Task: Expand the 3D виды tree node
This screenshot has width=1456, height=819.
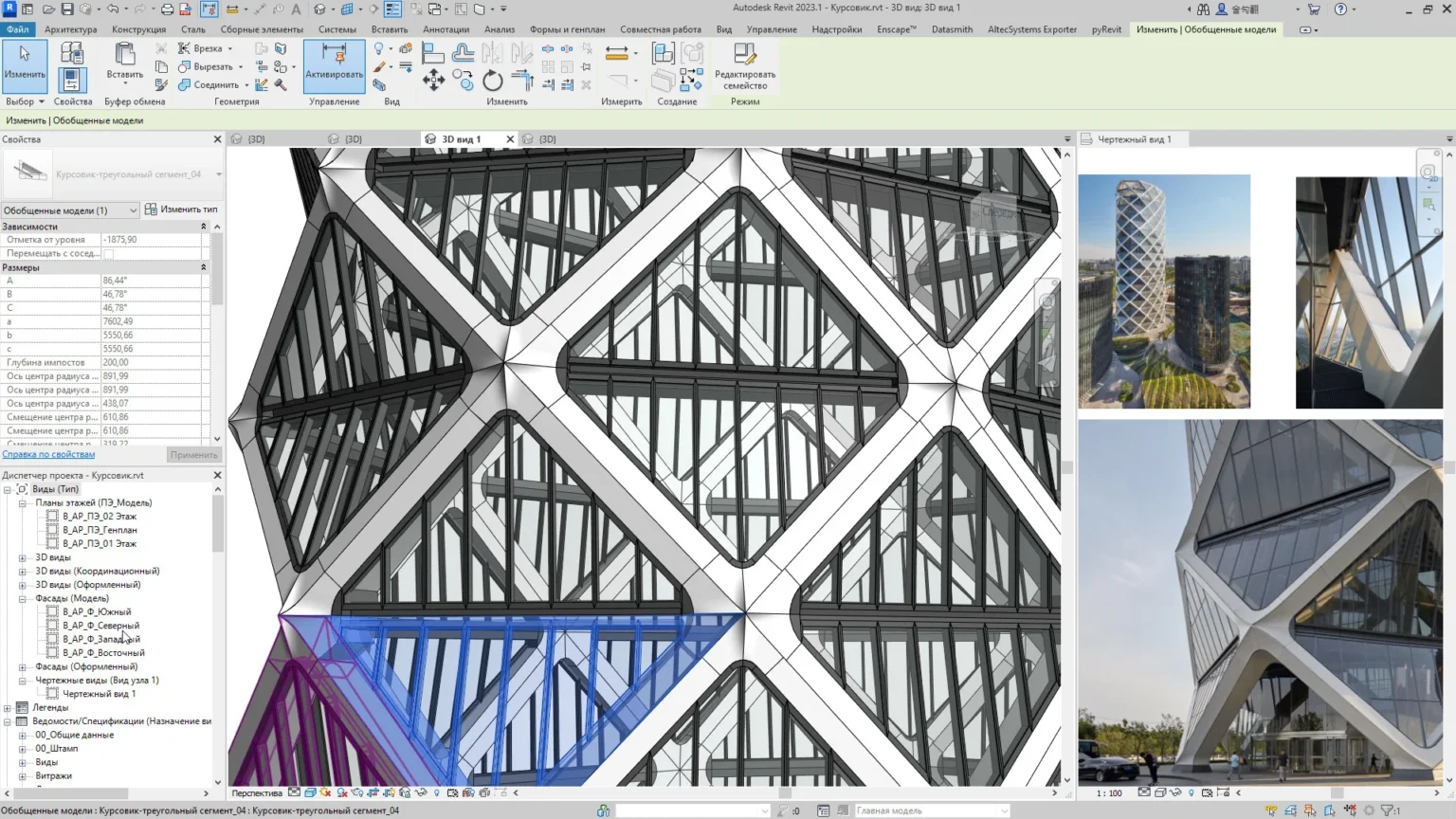Action: pyautogui.click(x=23, y=558)
